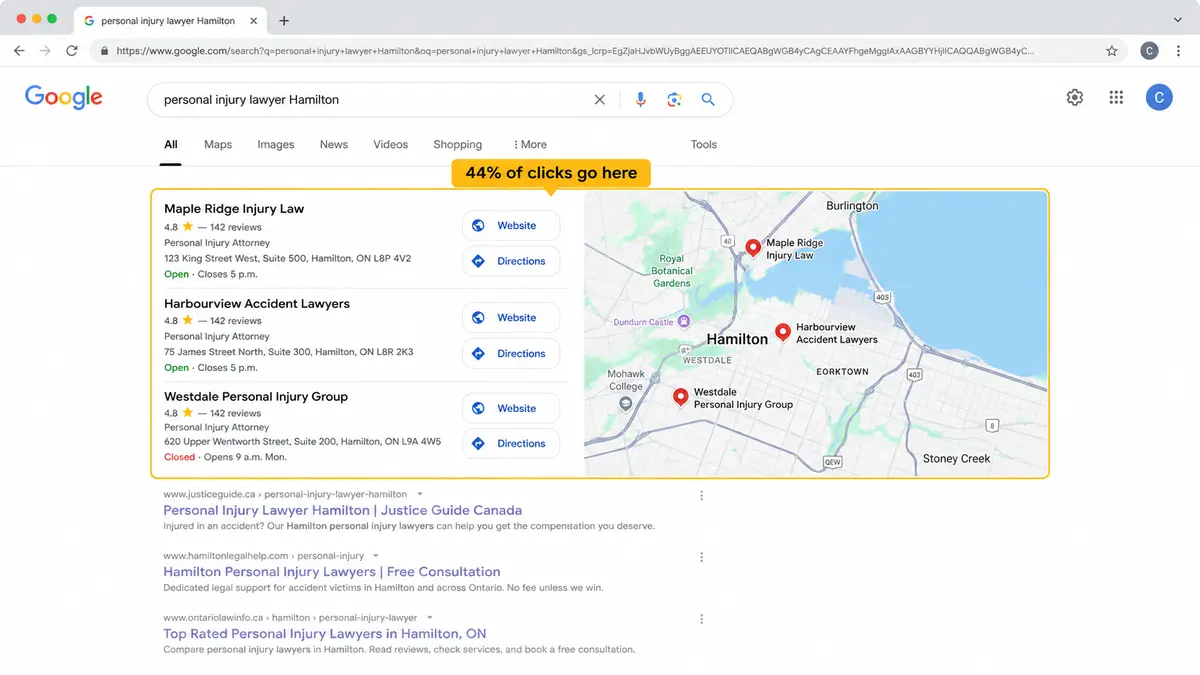Visit Westdale Personal Injury Group website
The image size is (1200, 675).
[x=511, y=408]
